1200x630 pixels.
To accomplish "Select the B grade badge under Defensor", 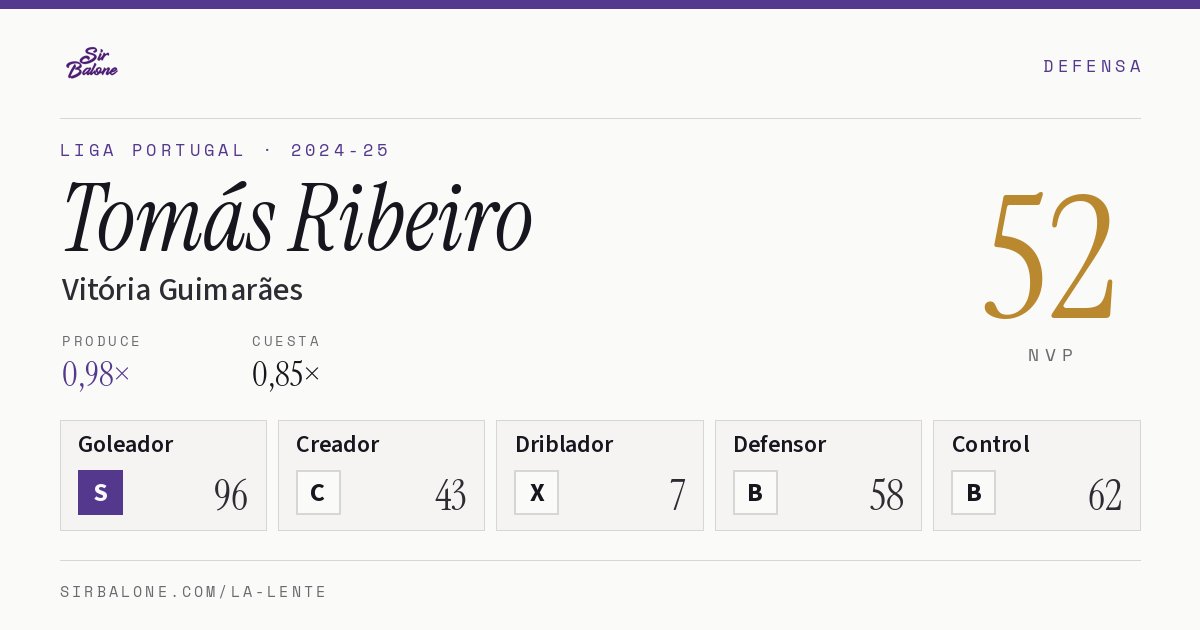I will pos(755,492).
